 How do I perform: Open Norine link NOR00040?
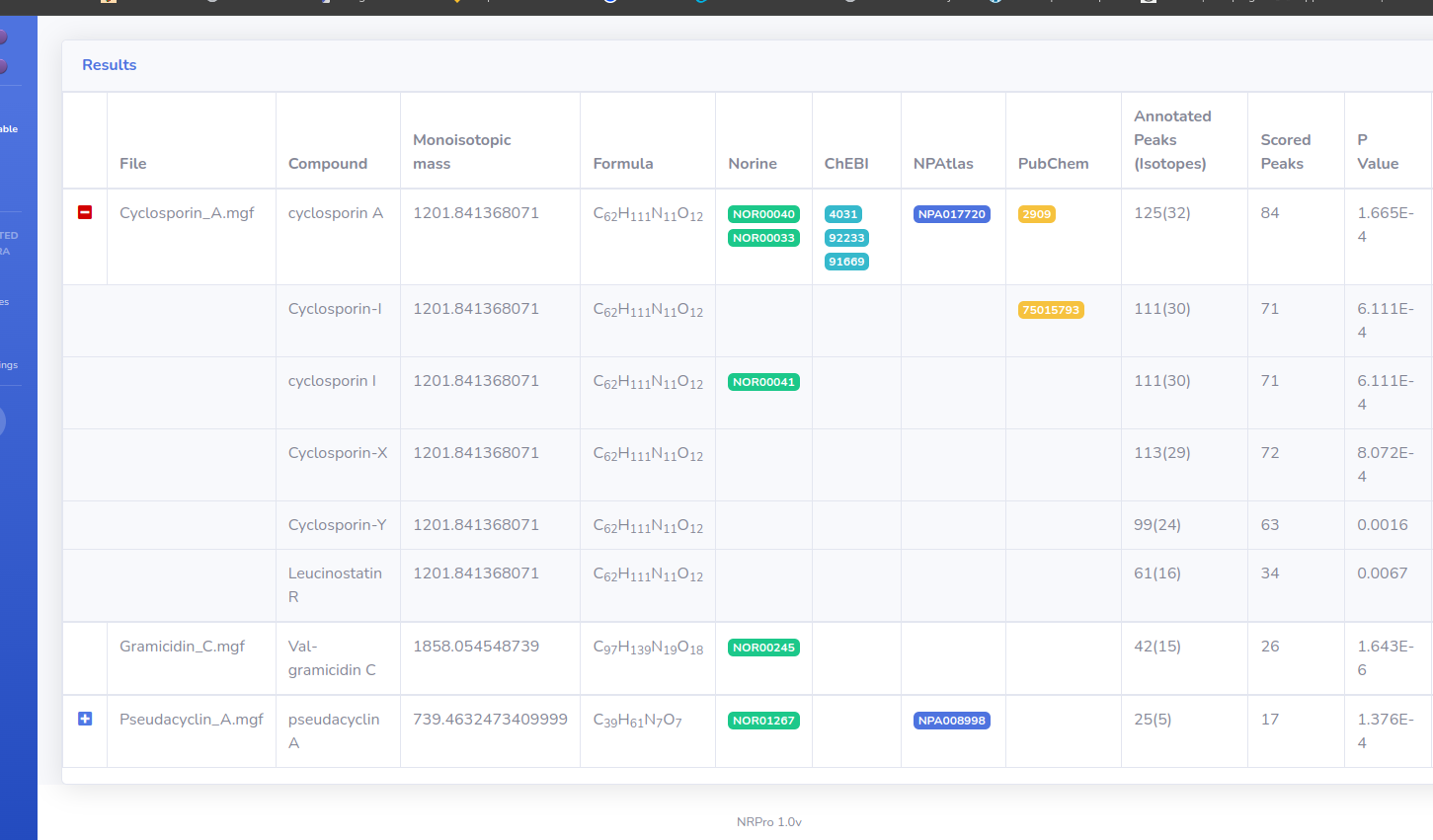(763, 214)
